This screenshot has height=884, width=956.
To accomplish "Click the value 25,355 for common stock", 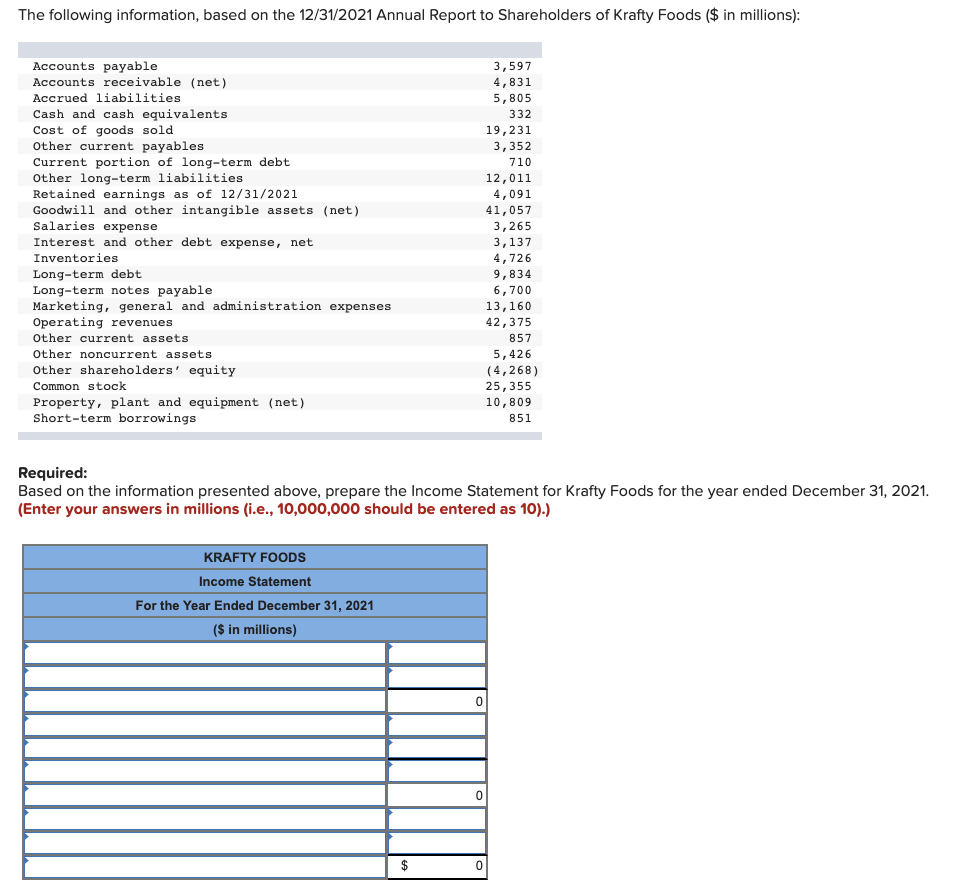I will [508, 386].
